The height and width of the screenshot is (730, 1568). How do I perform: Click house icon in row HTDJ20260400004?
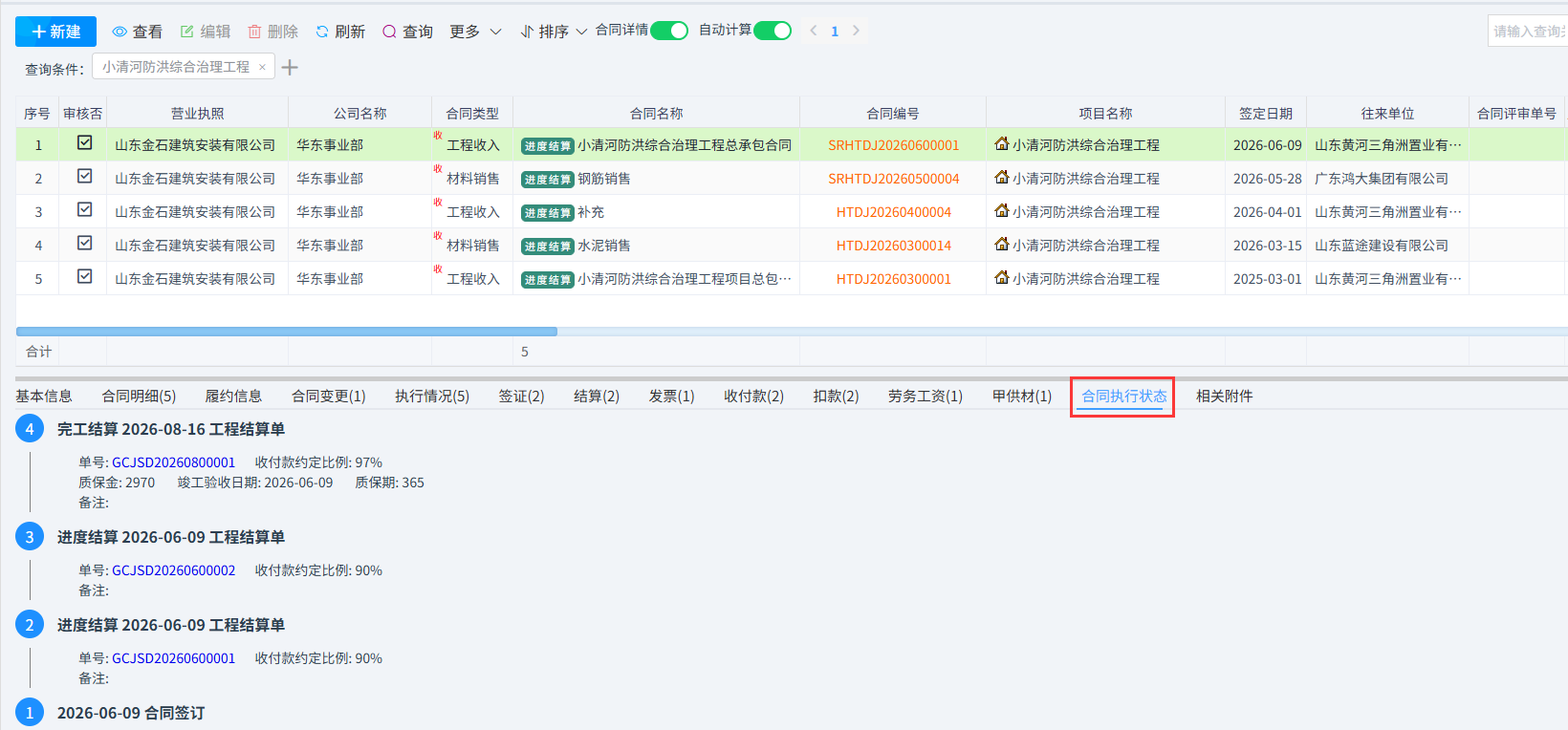1002,210
